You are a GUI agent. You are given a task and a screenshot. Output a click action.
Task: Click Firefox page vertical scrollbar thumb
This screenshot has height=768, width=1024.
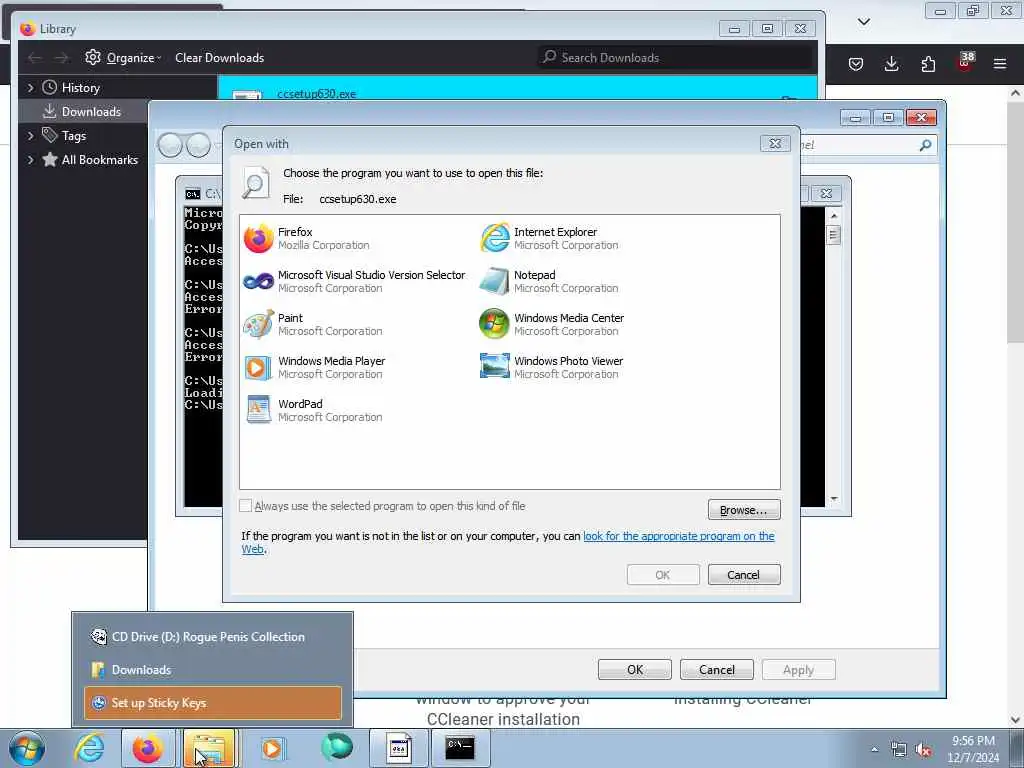pos(1015,222)
